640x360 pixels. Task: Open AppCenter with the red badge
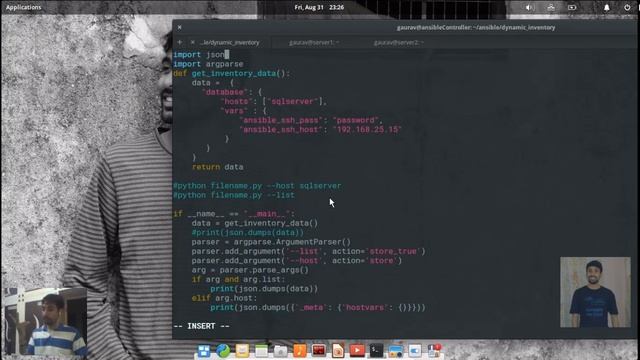pyautogui.click(x=434, y=351)
